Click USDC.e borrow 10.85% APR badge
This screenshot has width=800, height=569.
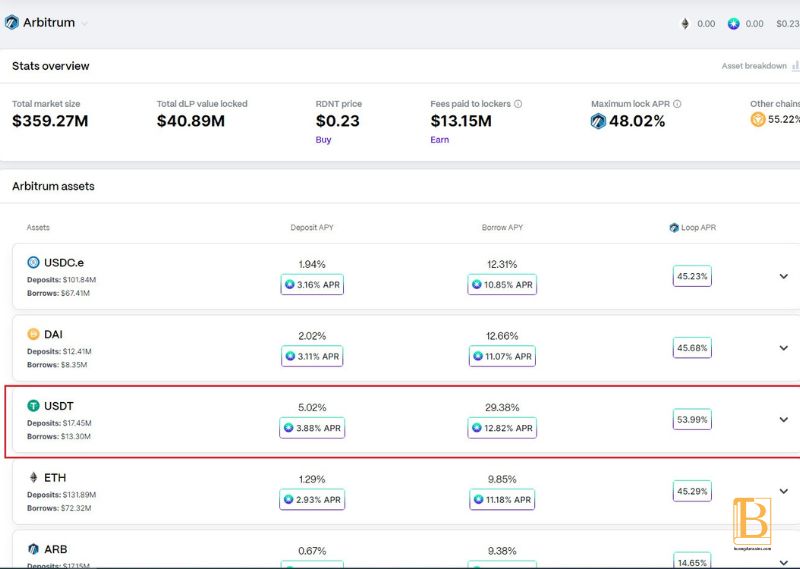502,285
